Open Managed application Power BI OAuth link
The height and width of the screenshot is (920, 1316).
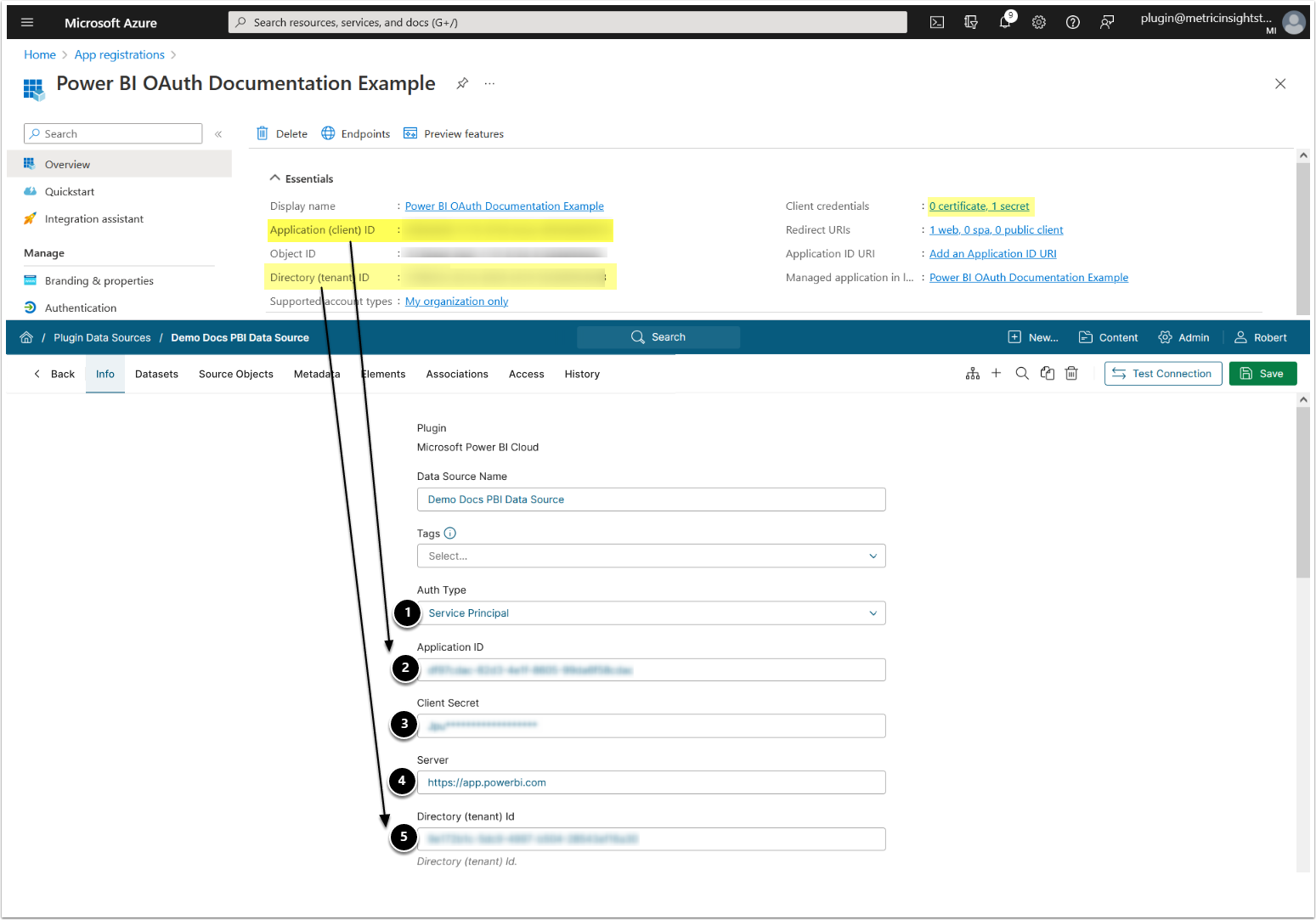1029,278
